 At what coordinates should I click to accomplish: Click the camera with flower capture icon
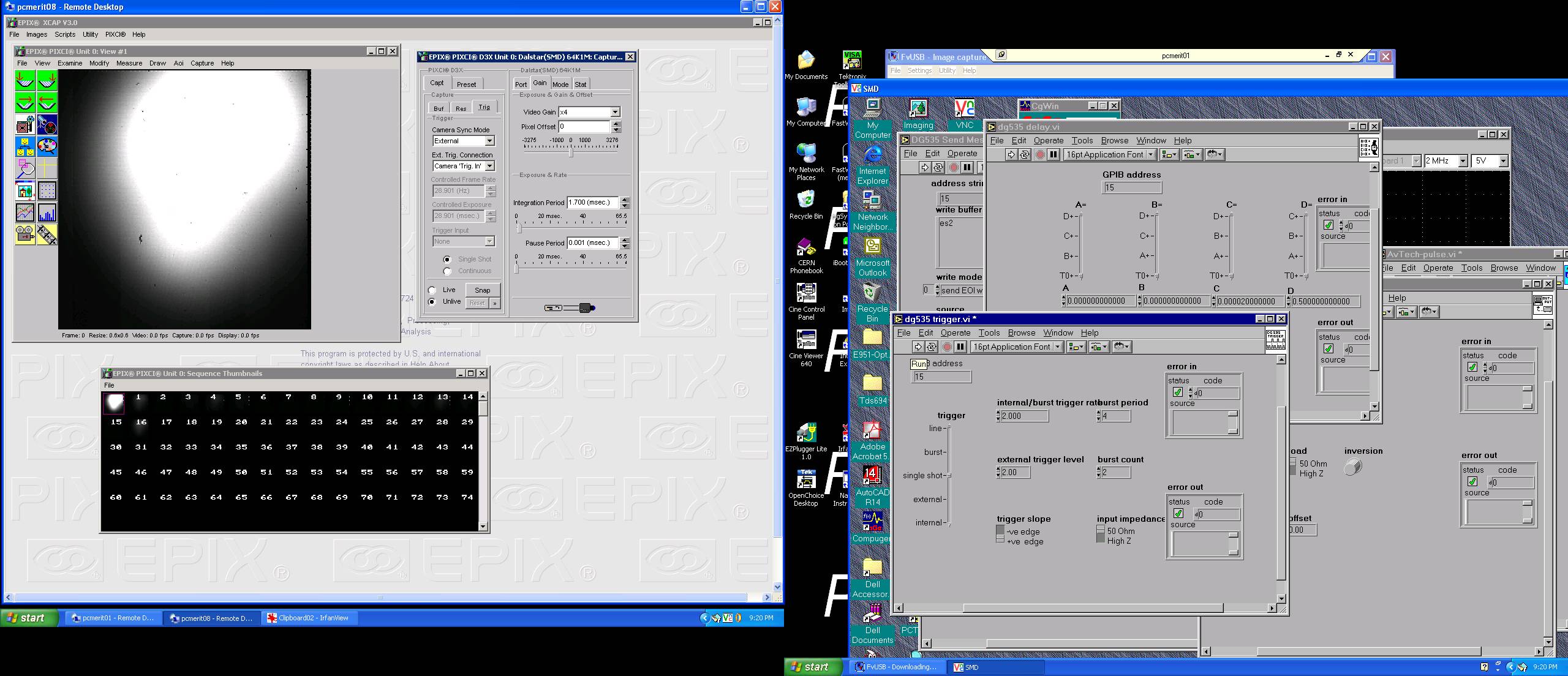pyautogui.click(x=25, y=124)
